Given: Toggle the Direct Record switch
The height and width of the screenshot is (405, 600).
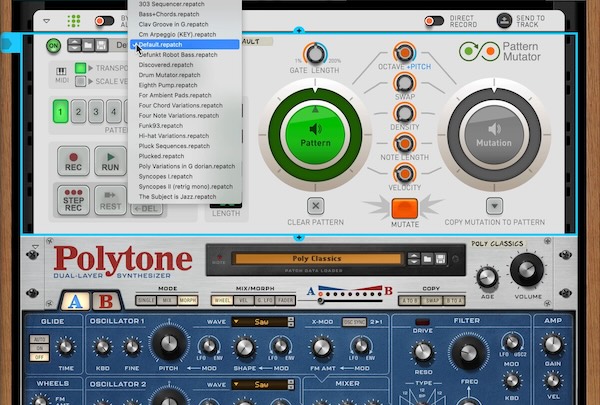Looking at the screenshot, I should 434,21.
